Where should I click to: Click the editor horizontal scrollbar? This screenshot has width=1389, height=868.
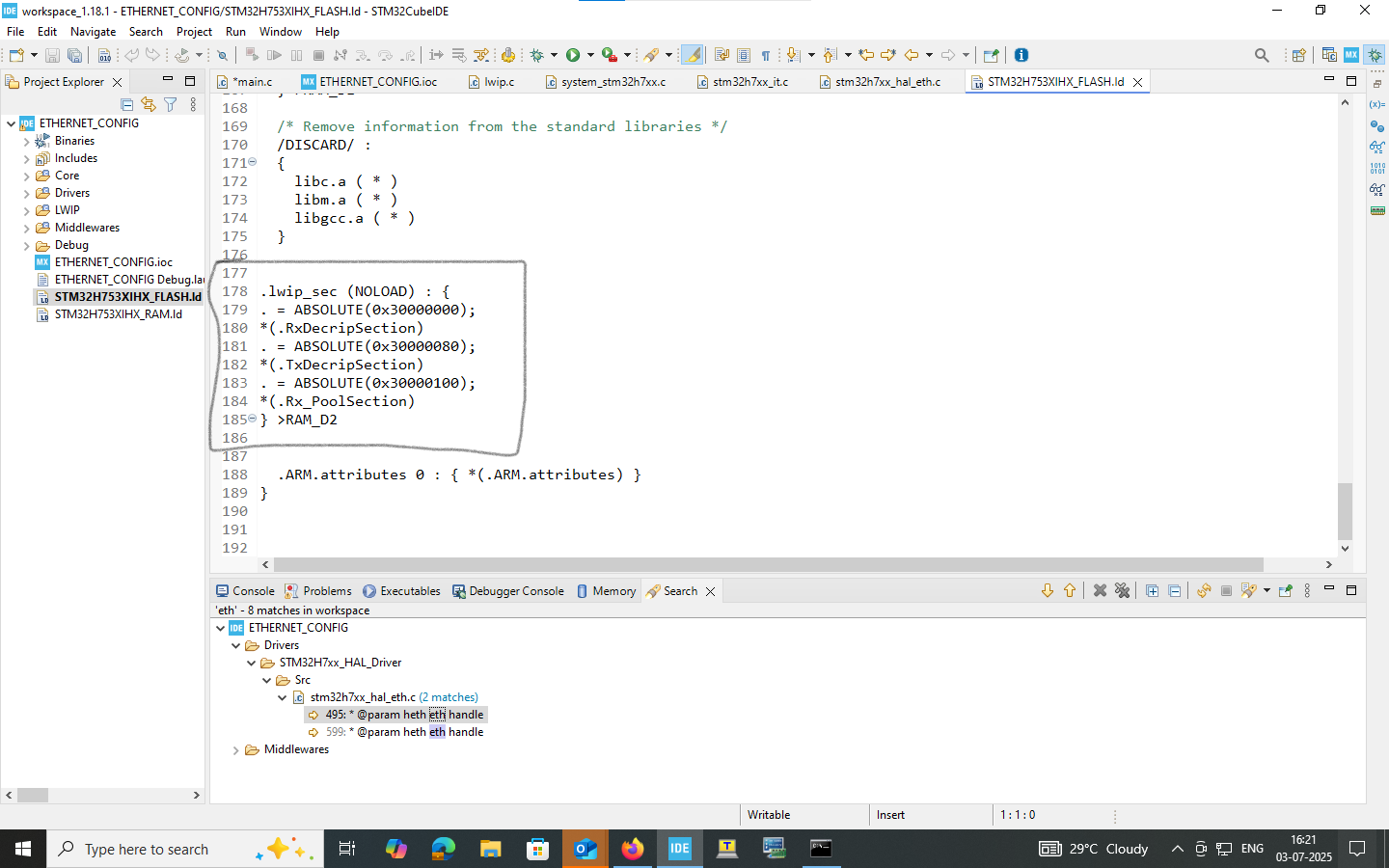(768, 564)
